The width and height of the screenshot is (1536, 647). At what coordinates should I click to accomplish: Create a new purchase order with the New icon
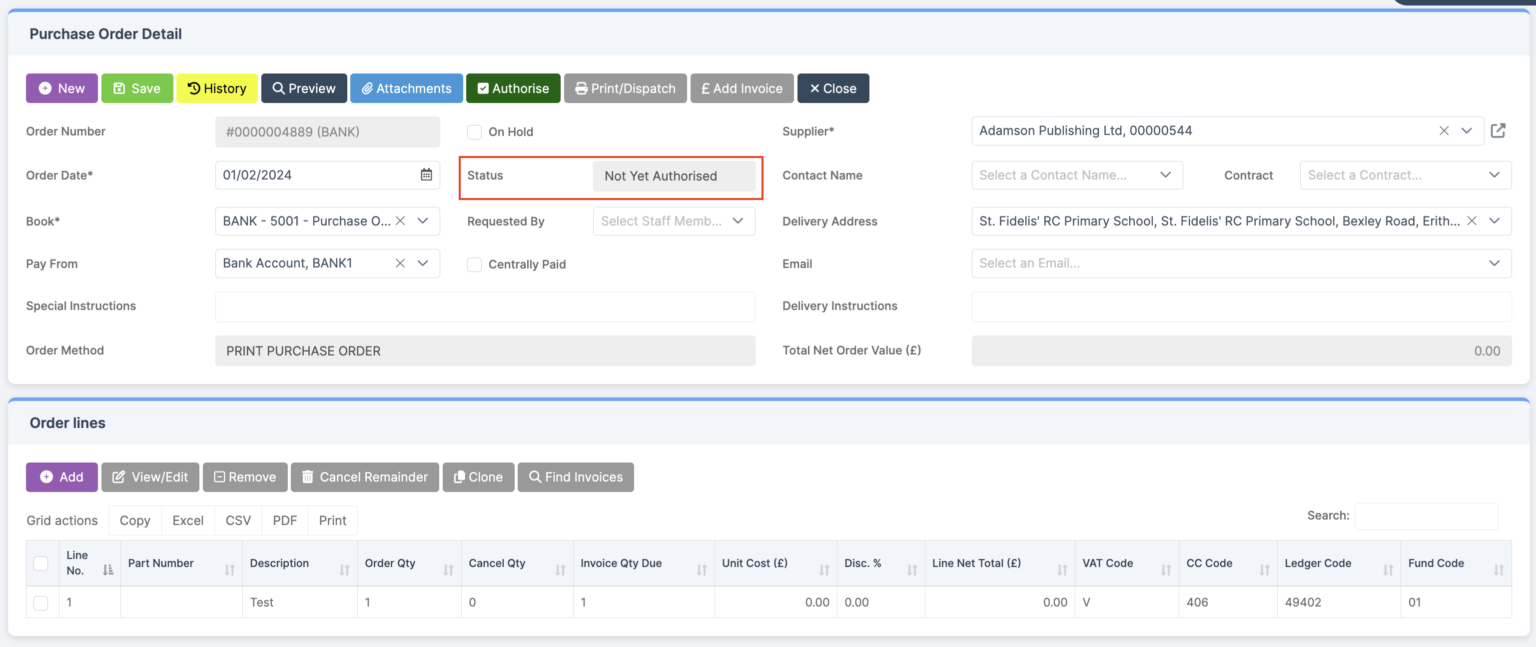[61, 88]
